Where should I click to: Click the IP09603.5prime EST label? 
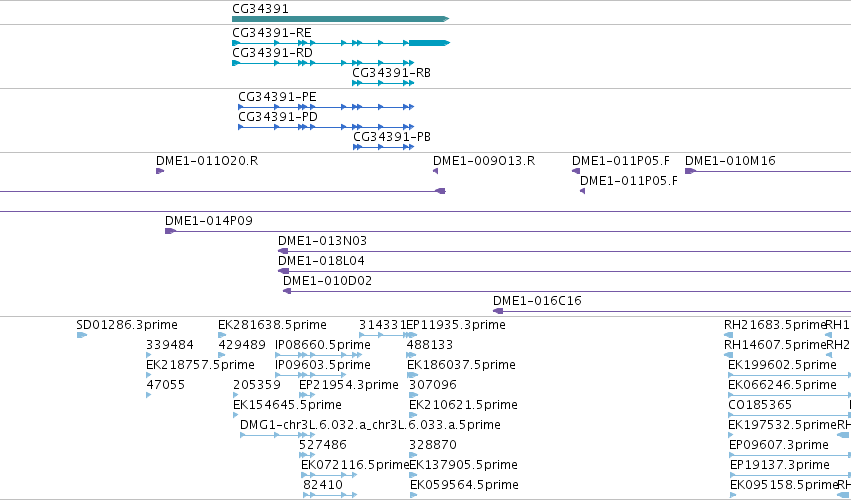(x=323, y=365)
